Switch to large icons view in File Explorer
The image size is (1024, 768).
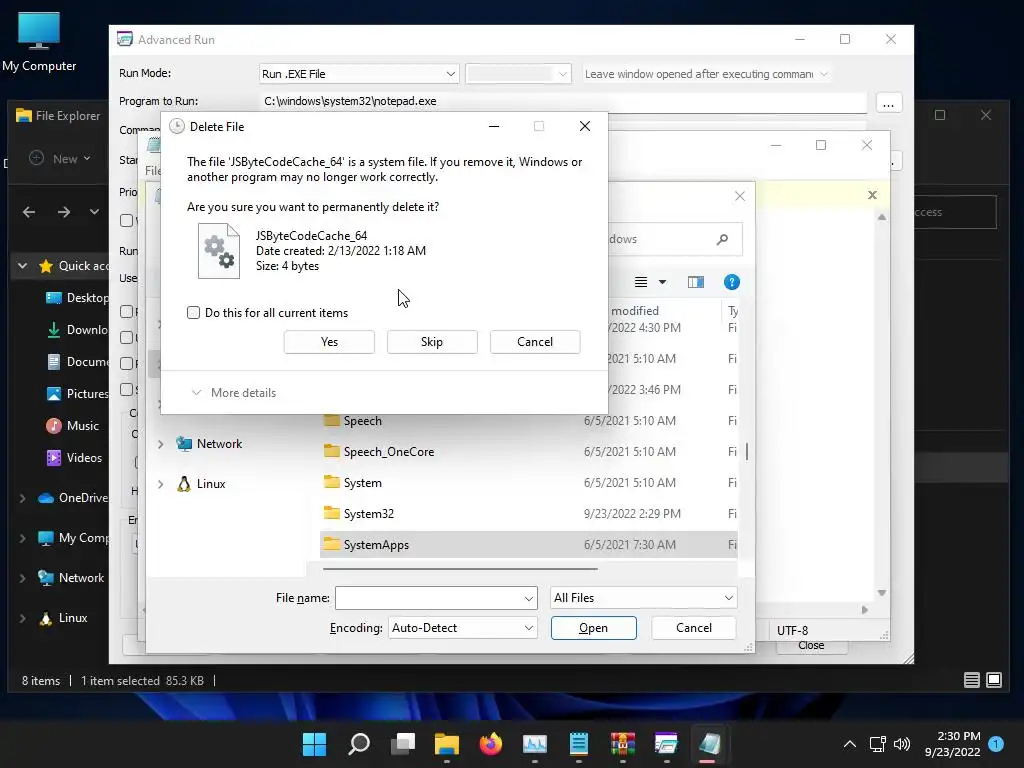tap(994, 680)
